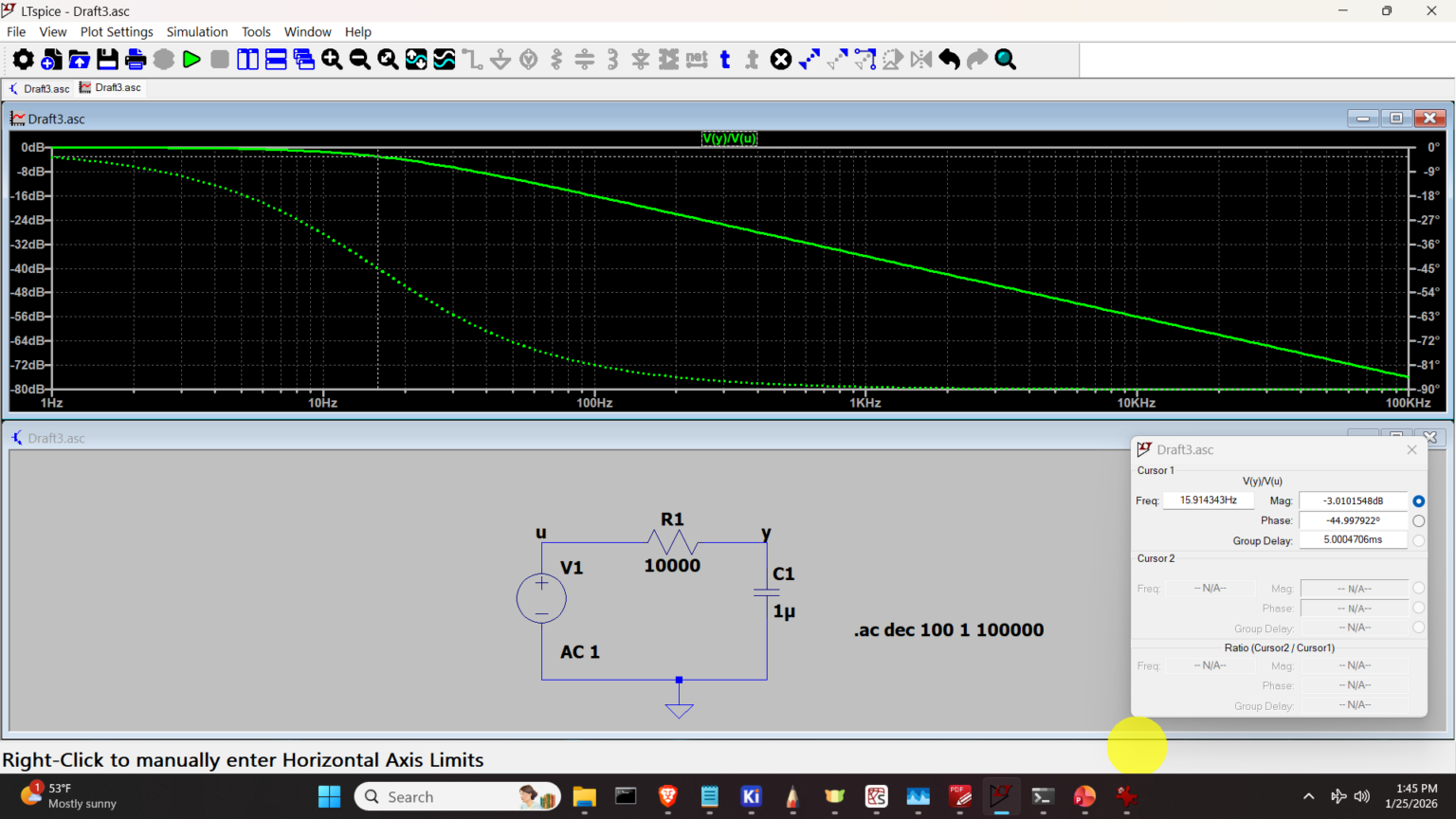Activate the Wire drawing tool
The image size is (1456, 819).
click(473, 59)
